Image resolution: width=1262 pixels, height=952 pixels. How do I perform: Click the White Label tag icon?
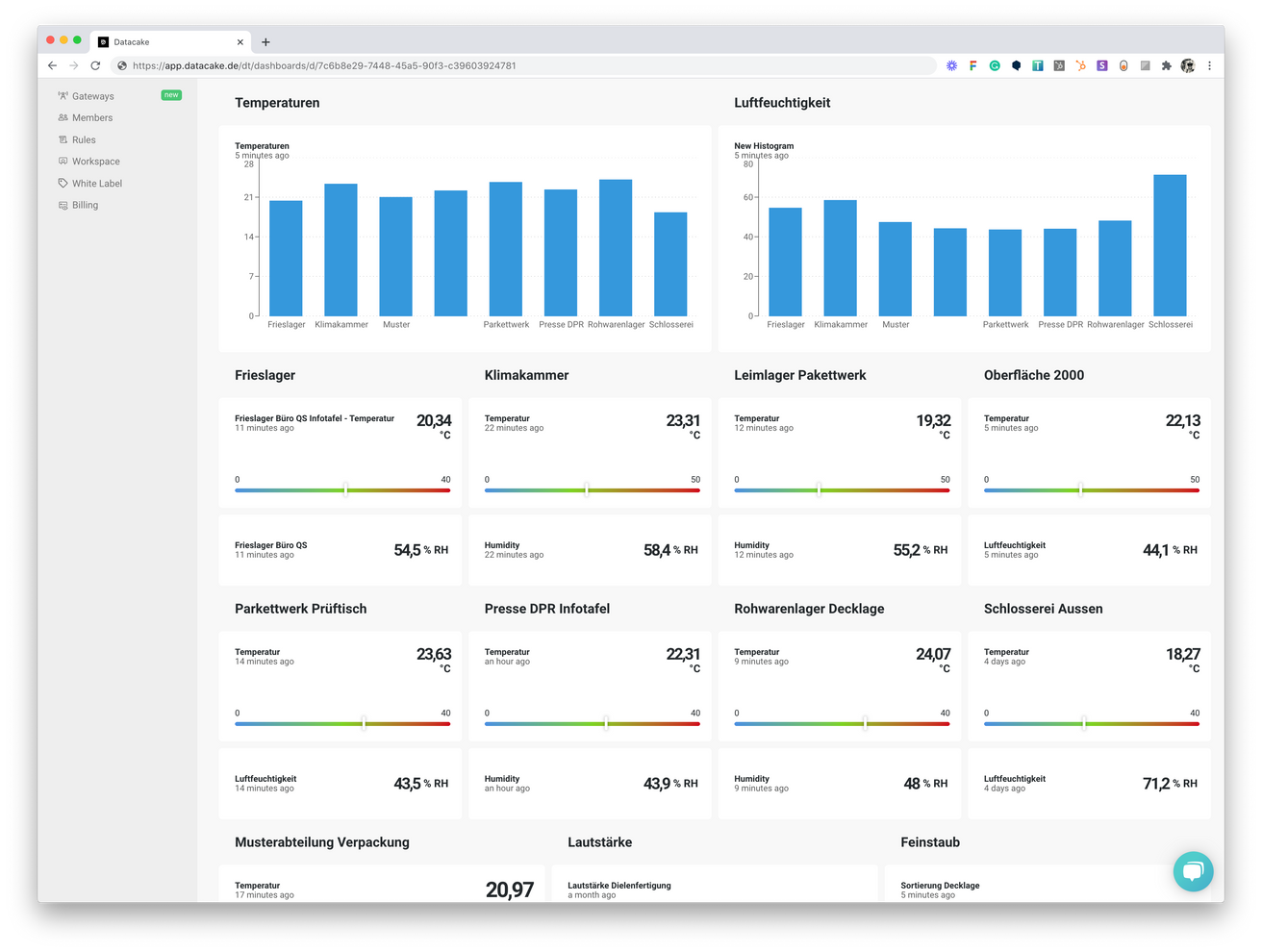point(62,183)
